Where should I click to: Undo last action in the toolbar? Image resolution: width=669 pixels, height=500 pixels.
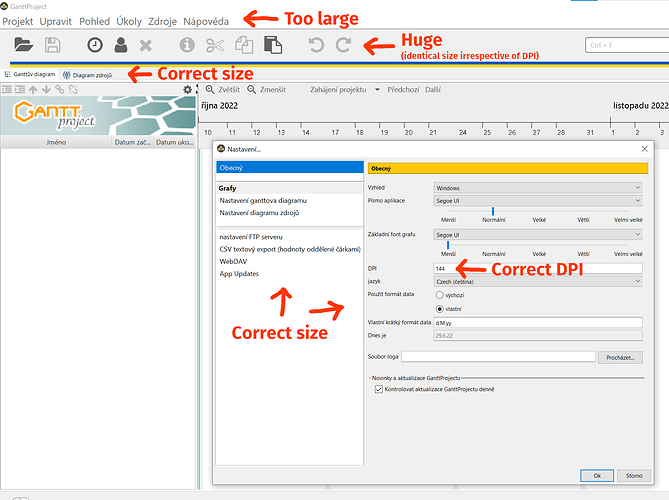pos(316,45)
